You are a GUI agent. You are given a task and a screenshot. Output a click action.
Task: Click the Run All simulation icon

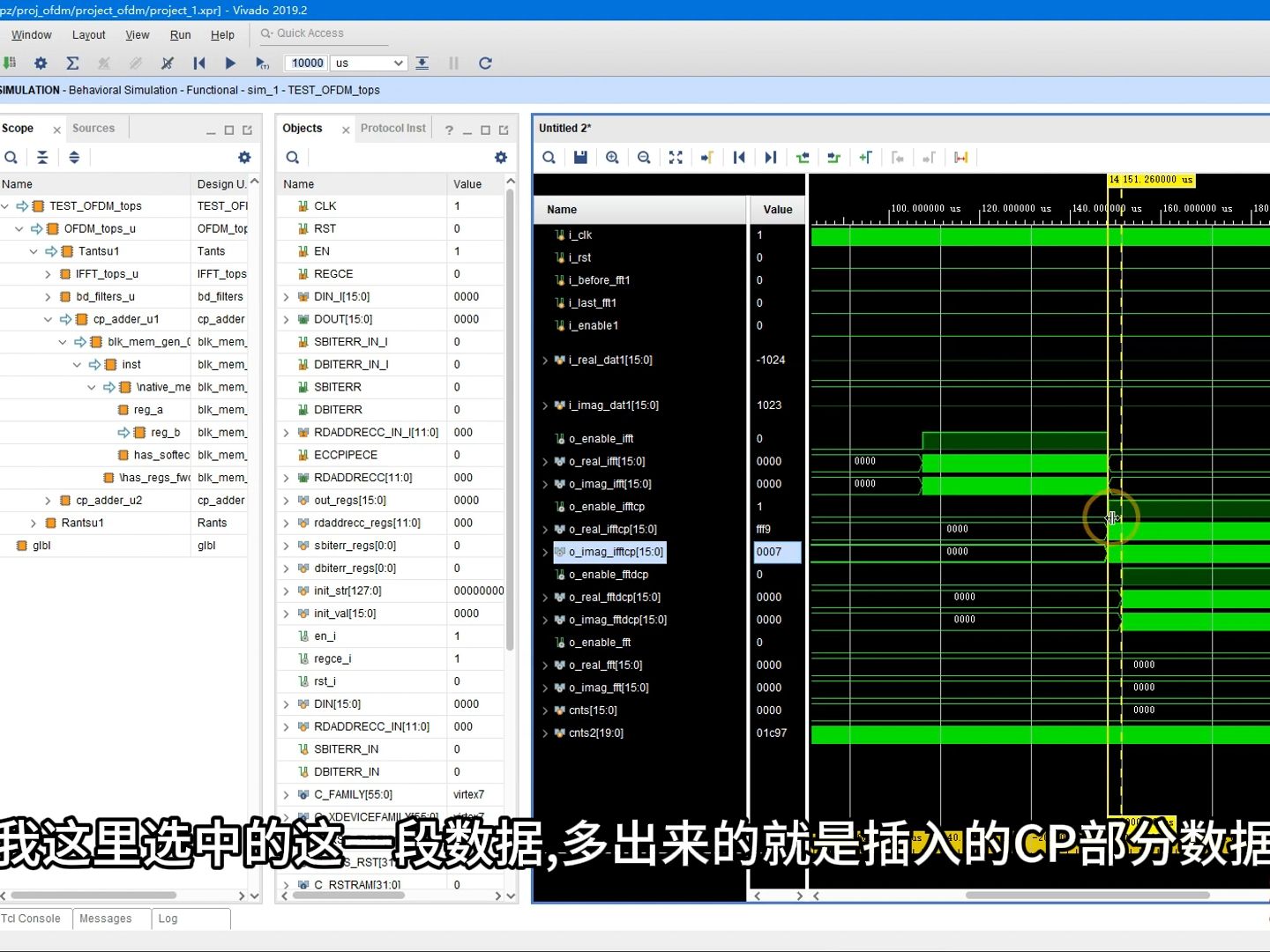click(x=230, y=63)
